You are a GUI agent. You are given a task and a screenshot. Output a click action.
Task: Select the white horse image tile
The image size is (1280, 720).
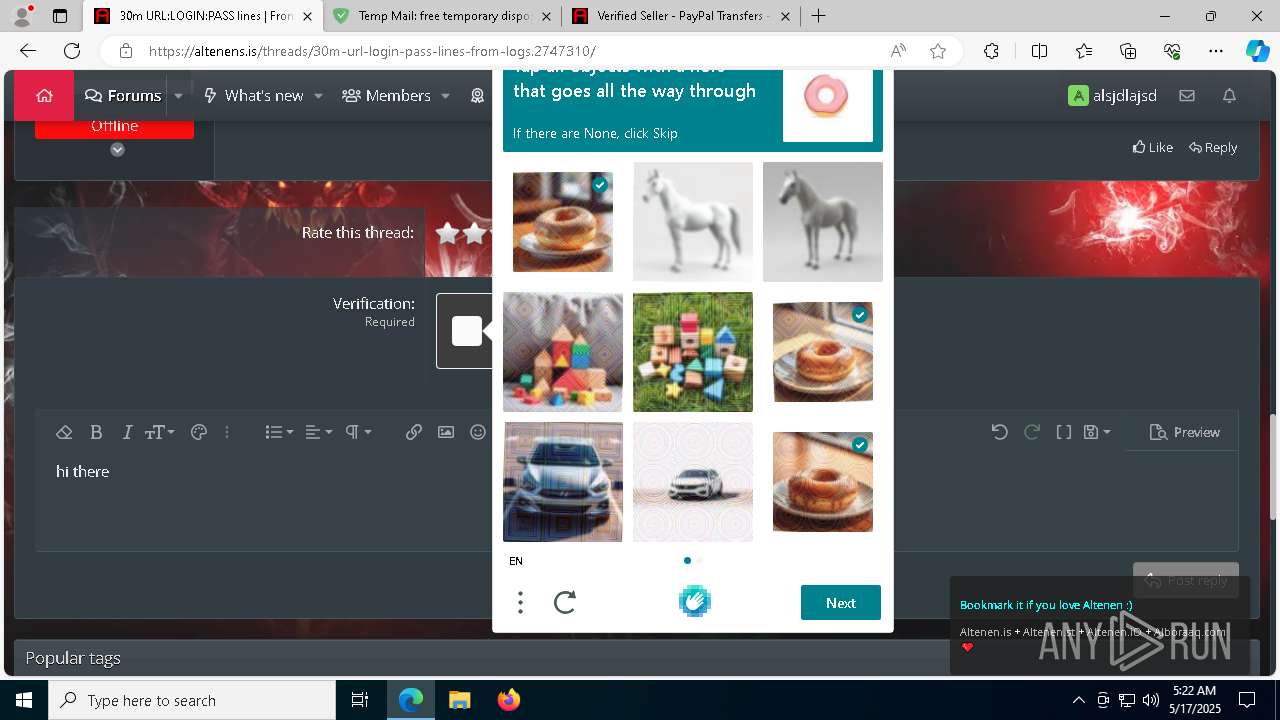point(693,222)
